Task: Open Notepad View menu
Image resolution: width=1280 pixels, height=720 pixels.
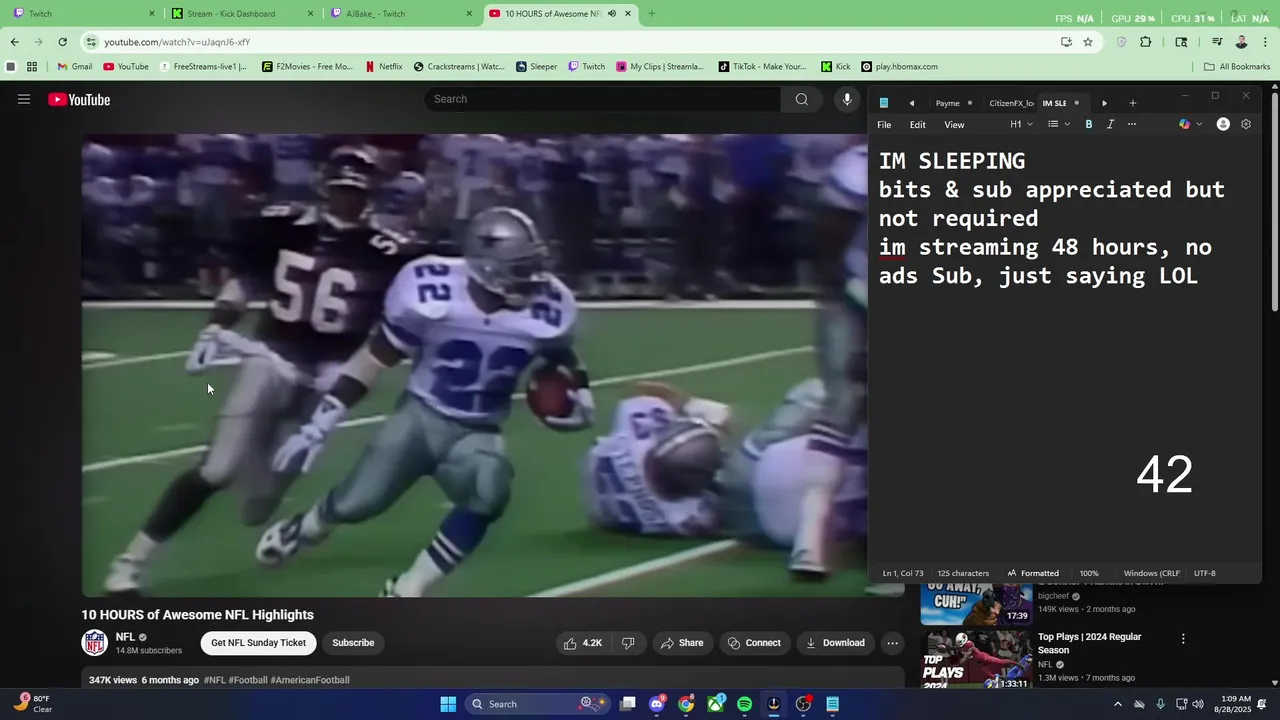Action: pos(954,125)
